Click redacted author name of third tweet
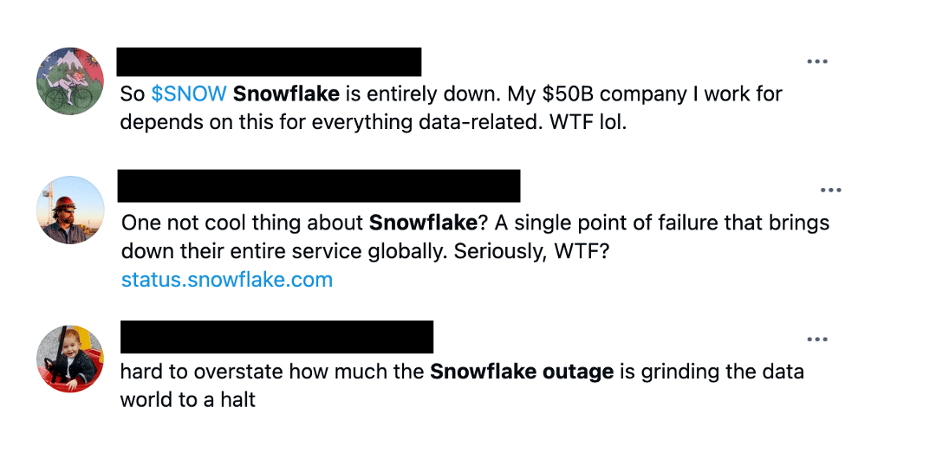Screen dimensions: 936x460 coord(277,336)
